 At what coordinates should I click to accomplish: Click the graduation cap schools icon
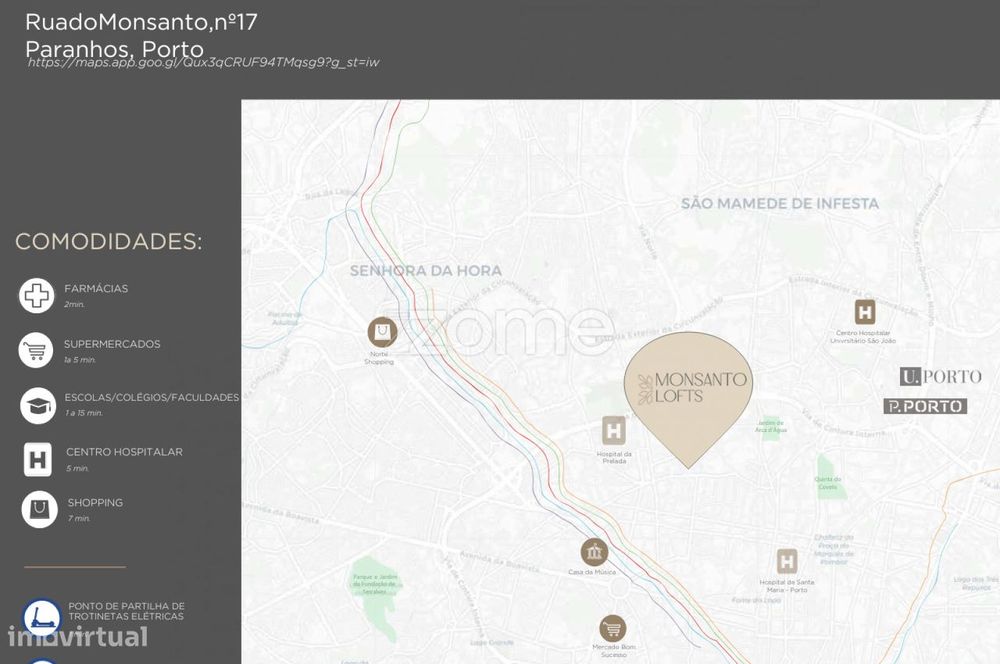pyautogui.click(x=38, y=406)
